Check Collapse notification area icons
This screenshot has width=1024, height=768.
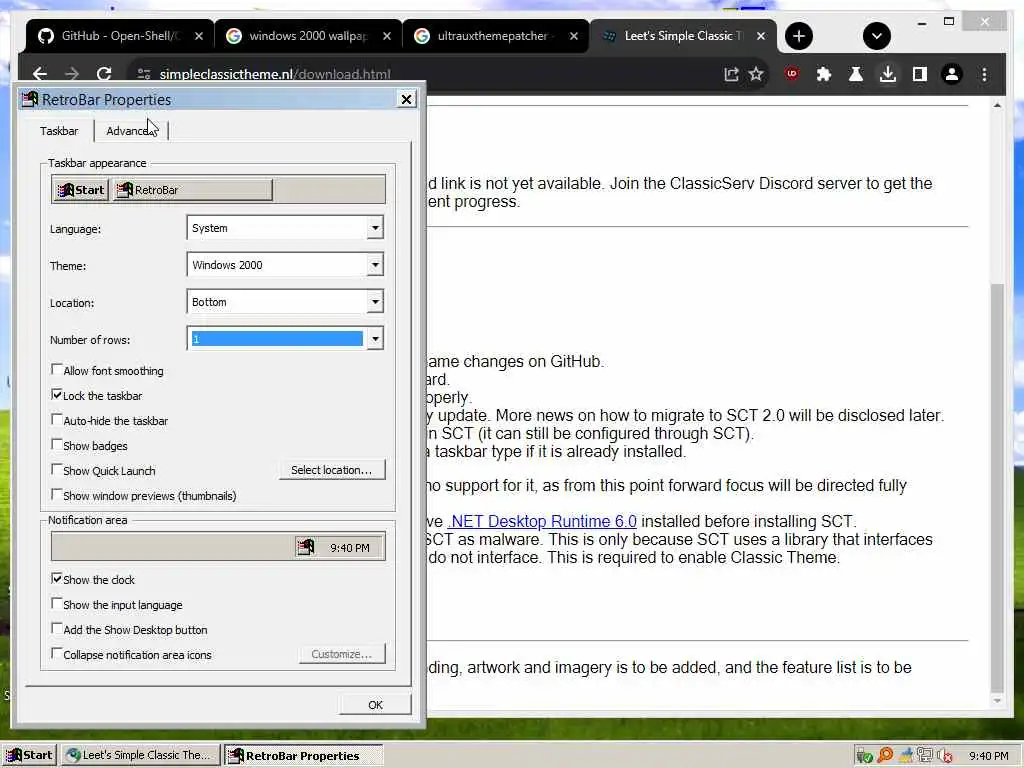coord(57,654)
